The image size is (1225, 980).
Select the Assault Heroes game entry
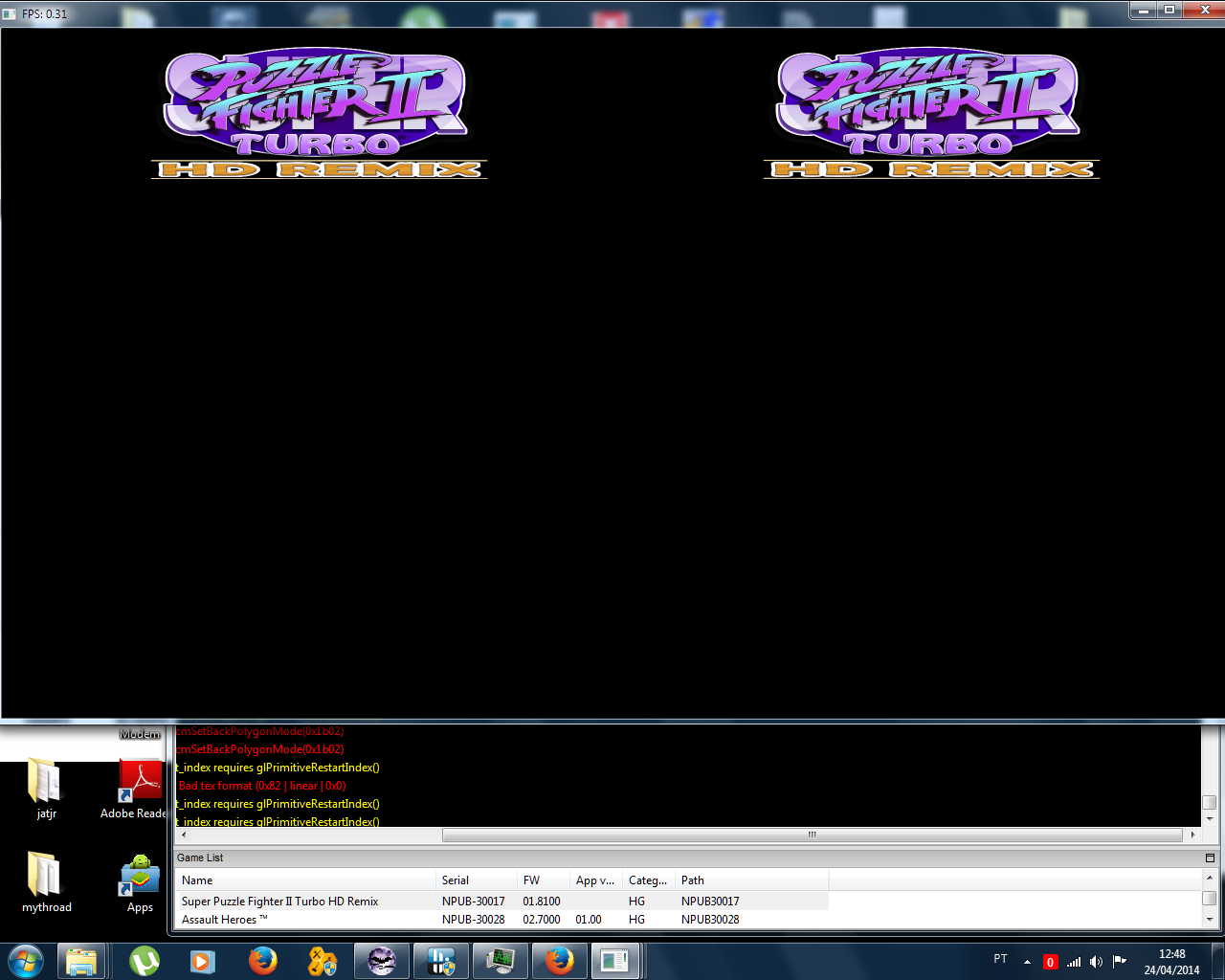225,920
